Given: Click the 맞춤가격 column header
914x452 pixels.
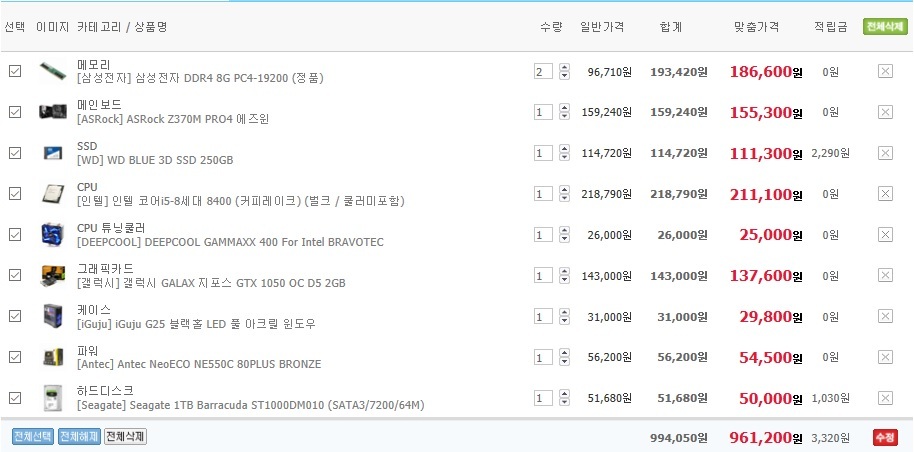Looking at the screenshot, I should [756, 27].
